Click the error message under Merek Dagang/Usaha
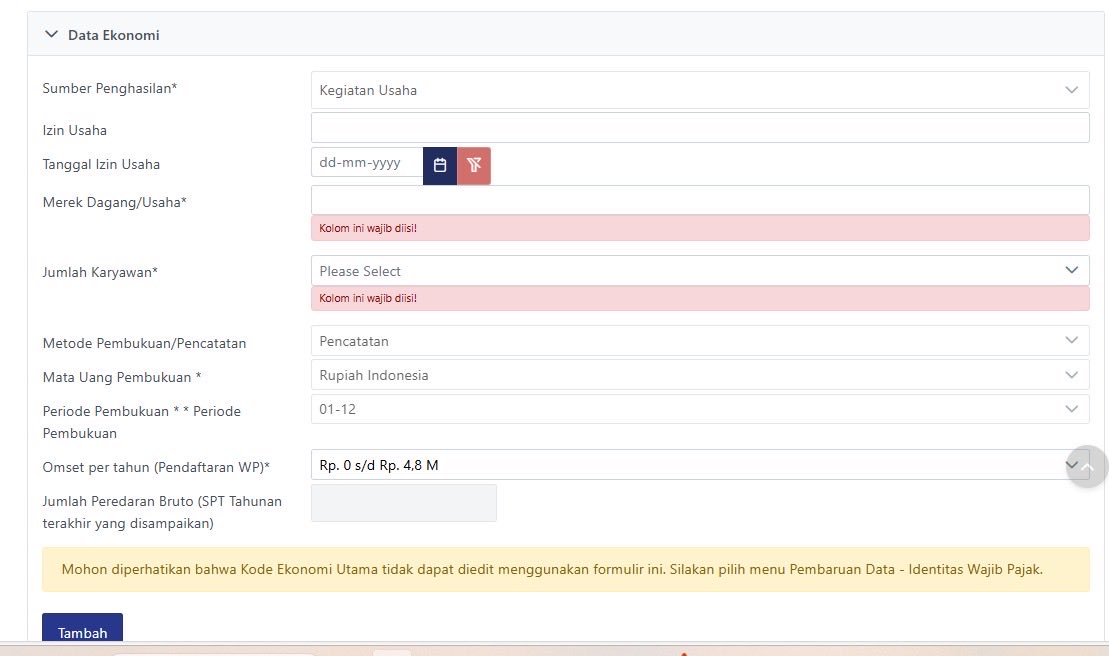1109x656 pixels. coord(699,228)
